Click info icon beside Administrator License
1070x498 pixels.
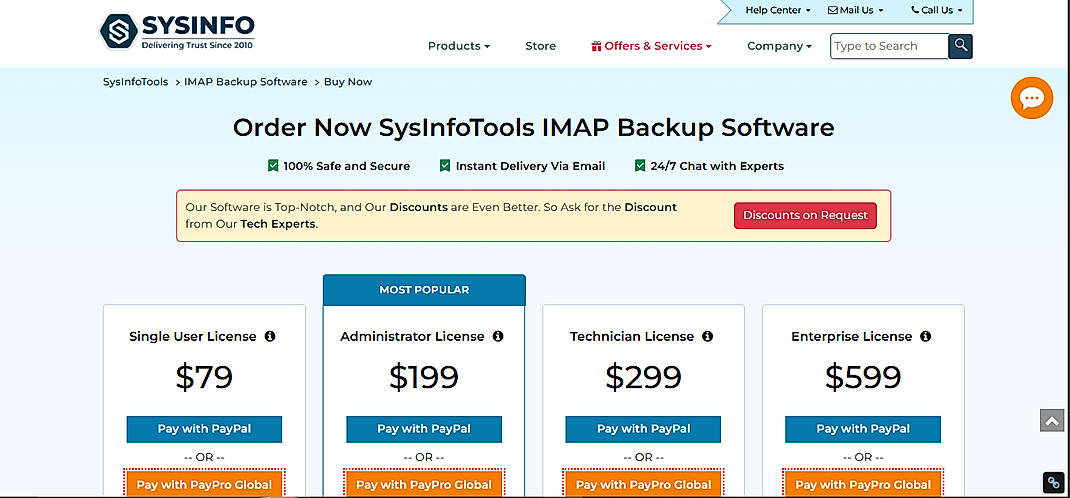(497, 336)
